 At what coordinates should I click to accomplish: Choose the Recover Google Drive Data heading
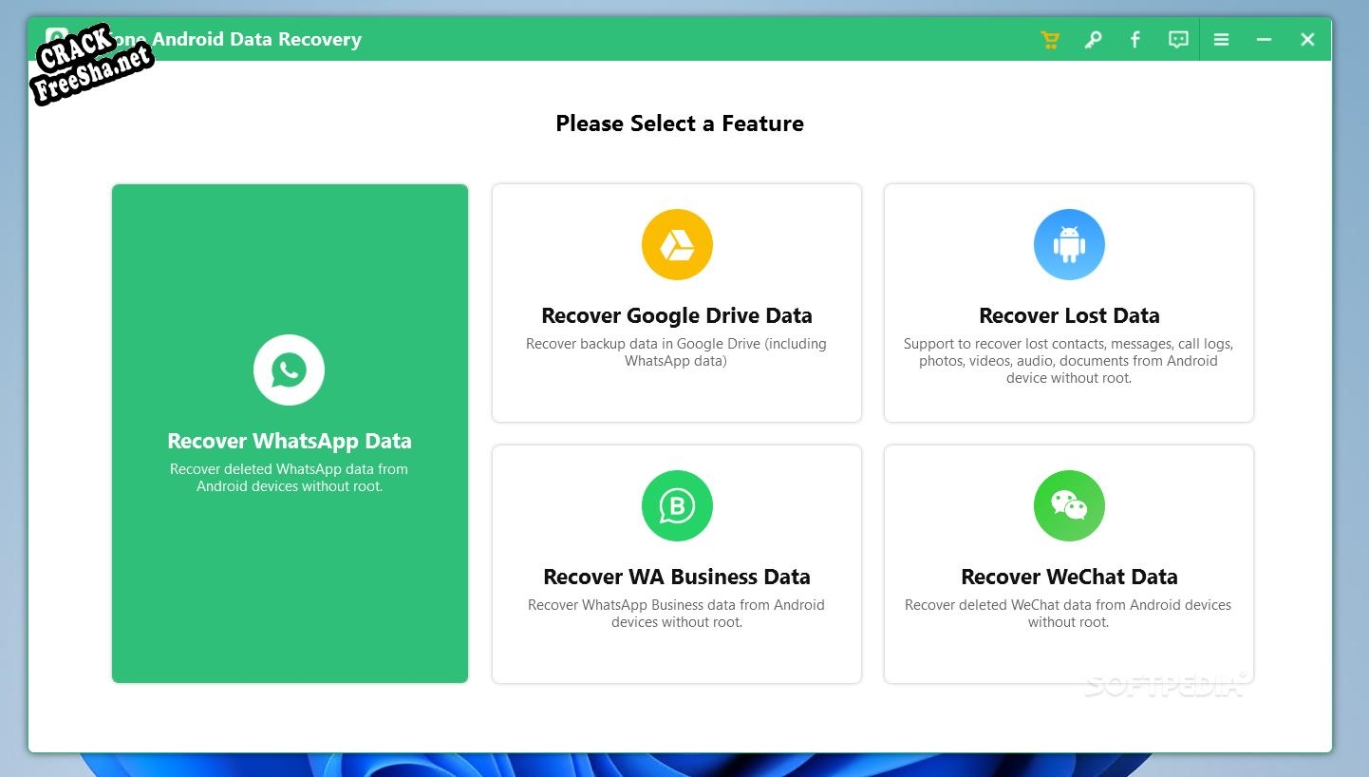pyautogui.click(x=677, y=316)
